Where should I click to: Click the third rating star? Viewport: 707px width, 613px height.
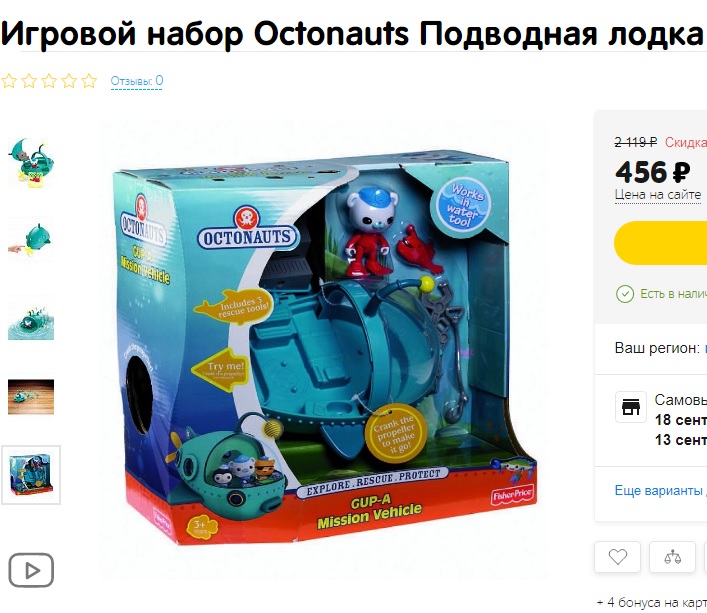click(x=49, y=81)
